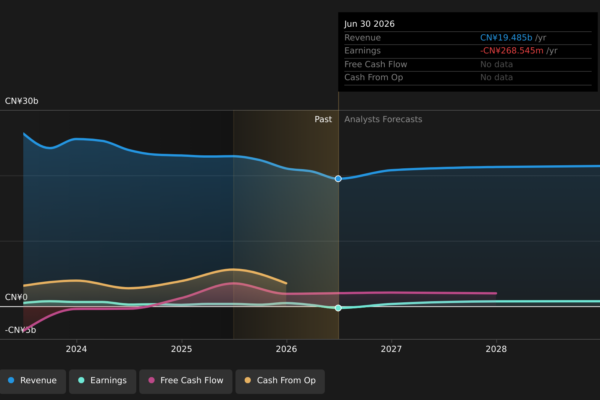Click the 2027 x-axis label
This screenshot has height=400, width=600.
[x=391, y=349]
